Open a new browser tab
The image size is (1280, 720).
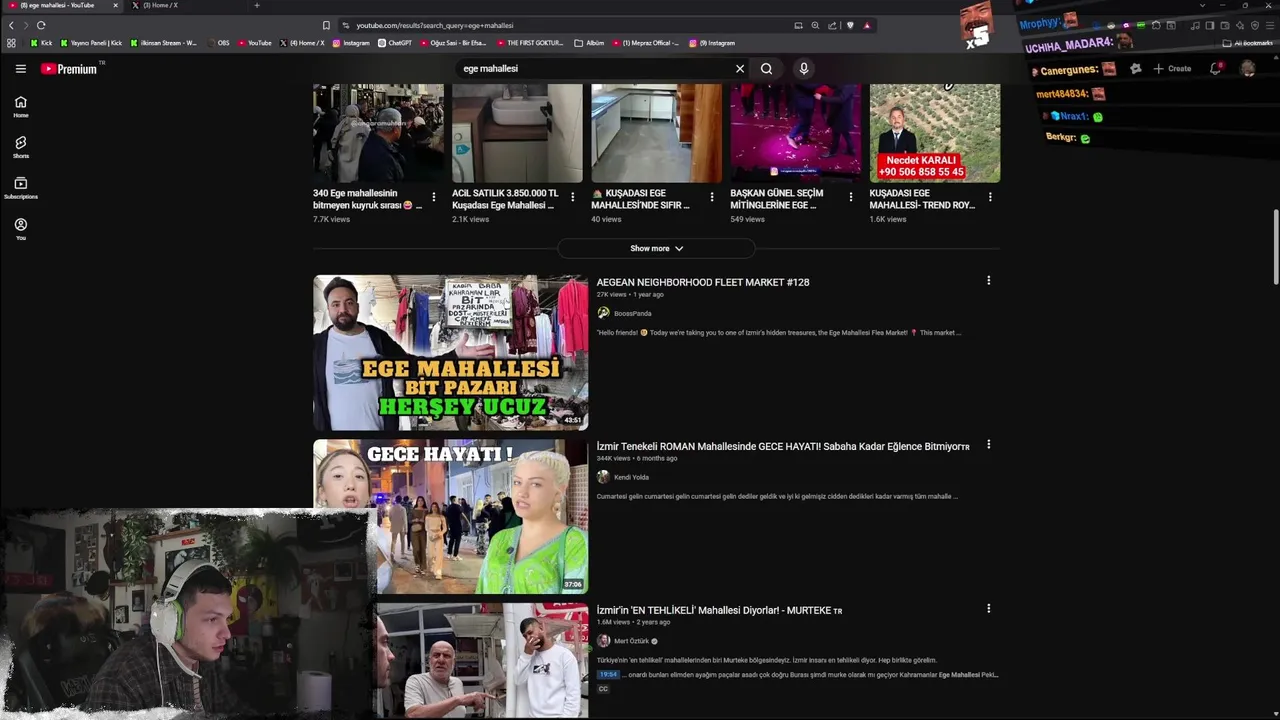[256, 5]
